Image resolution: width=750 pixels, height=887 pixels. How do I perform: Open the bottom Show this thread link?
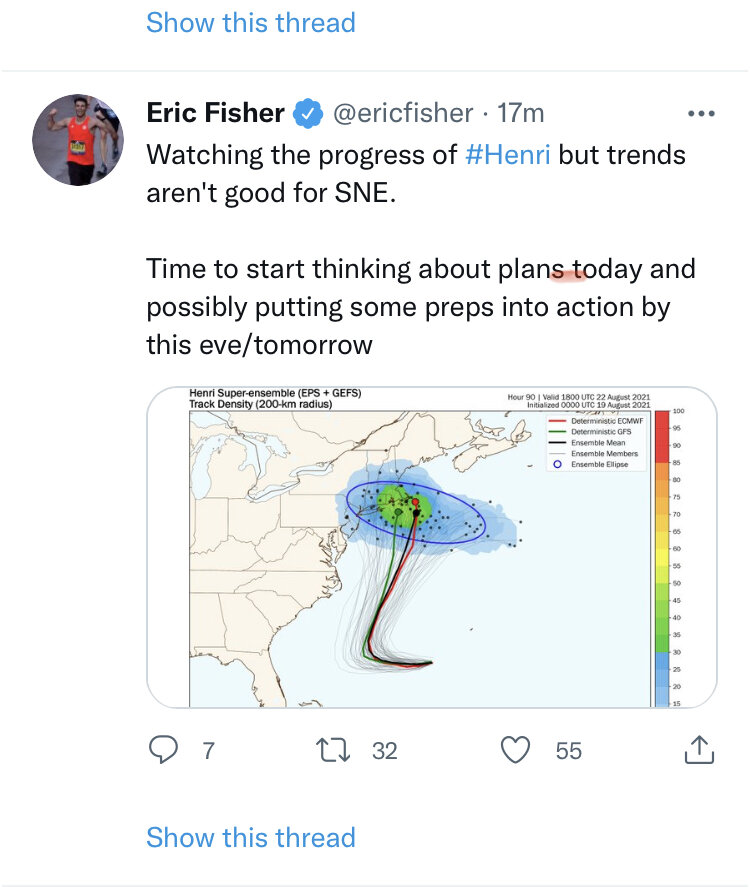251,837
